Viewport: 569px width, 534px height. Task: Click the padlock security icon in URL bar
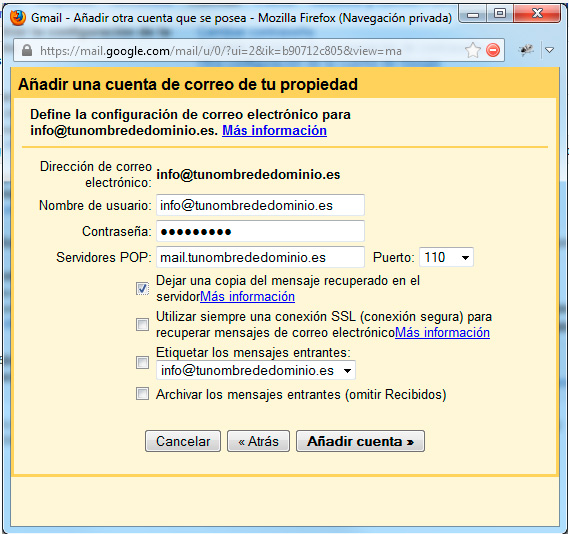click(26, 50)
